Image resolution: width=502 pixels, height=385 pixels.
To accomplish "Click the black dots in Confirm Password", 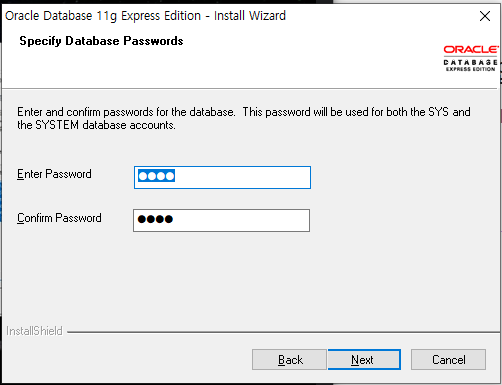I will [155, 219].
